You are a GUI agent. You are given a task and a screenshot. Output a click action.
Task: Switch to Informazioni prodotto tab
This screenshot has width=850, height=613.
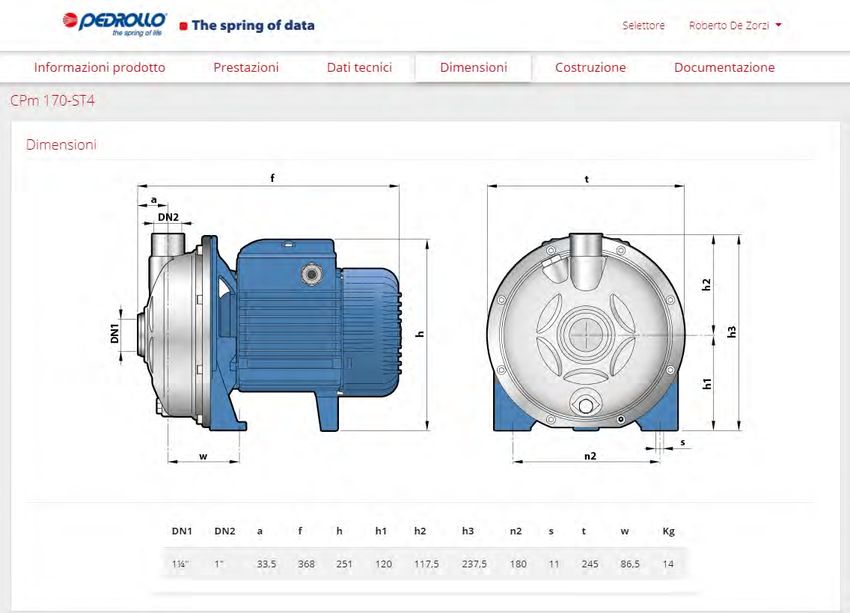pos(99,68)
